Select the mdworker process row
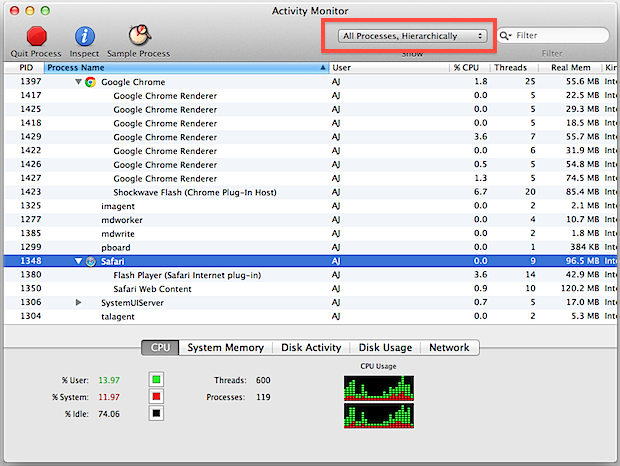 point(310,220)
